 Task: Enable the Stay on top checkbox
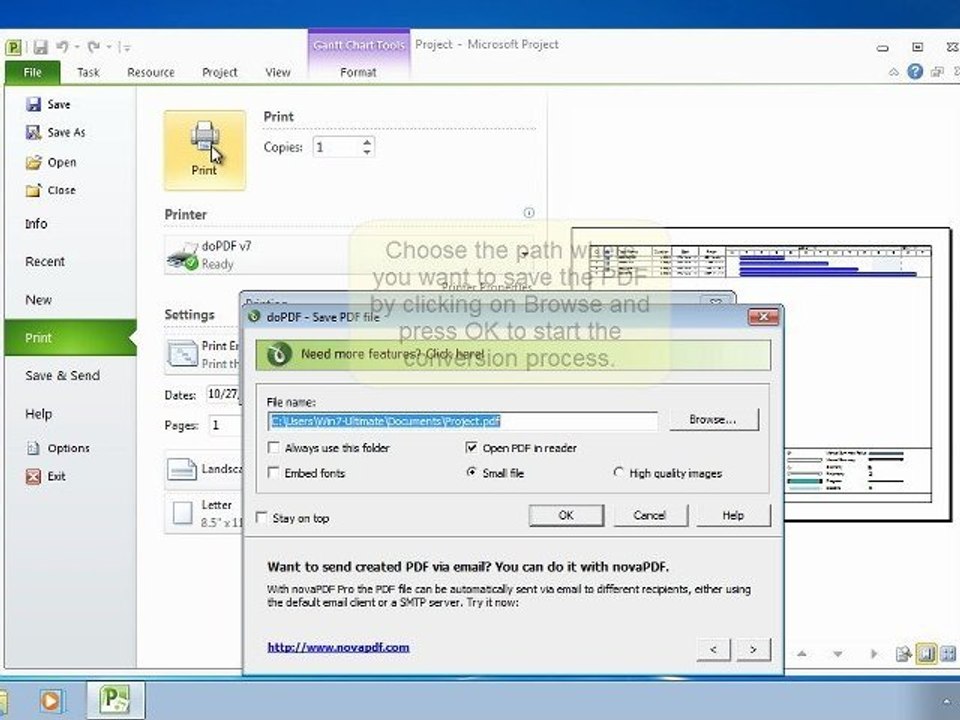(261, 517)
